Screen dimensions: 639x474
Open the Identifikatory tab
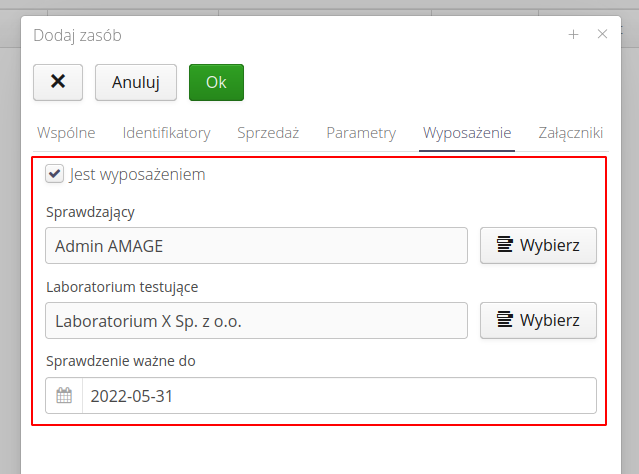pos(166,133)
